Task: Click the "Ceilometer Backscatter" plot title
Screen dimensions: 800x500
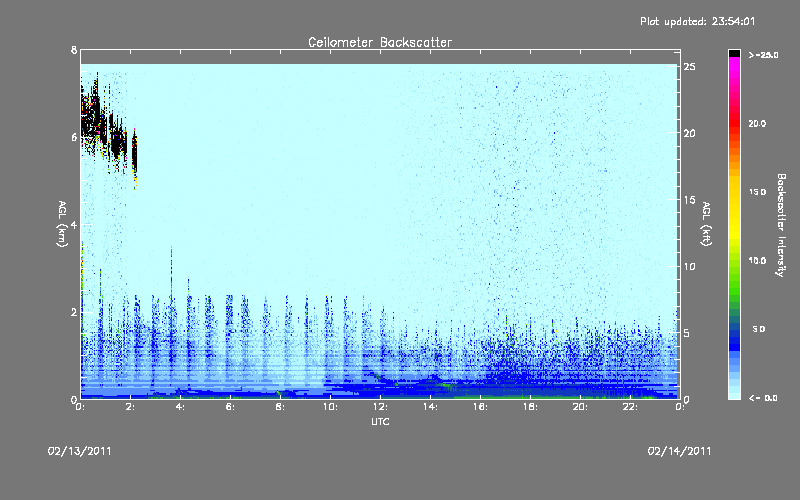Action: (x=380, y=42)
